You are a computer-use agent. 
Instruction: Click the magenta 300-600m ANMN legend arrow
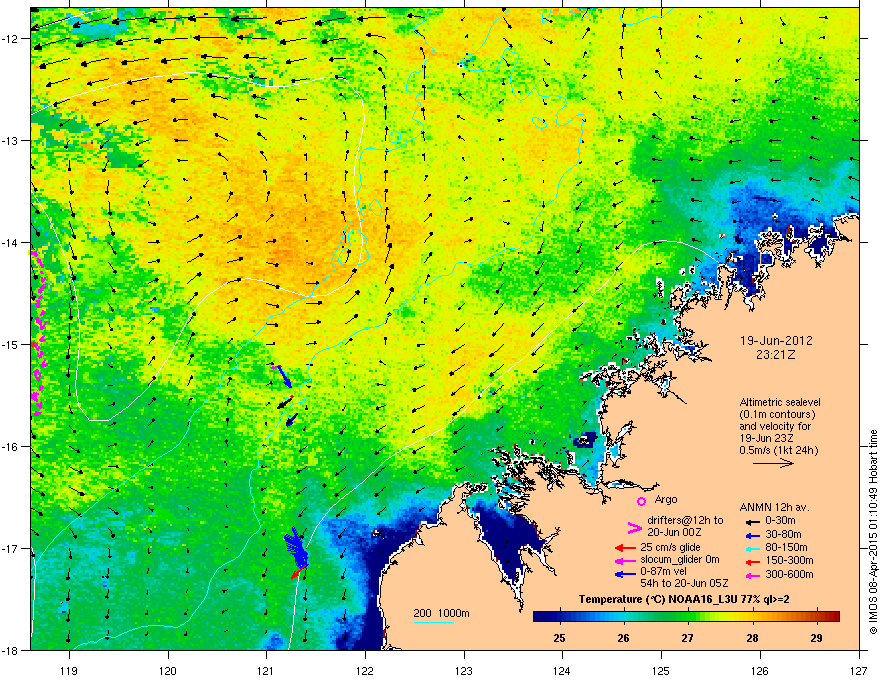pyautogui.click(x=751, y=575)
